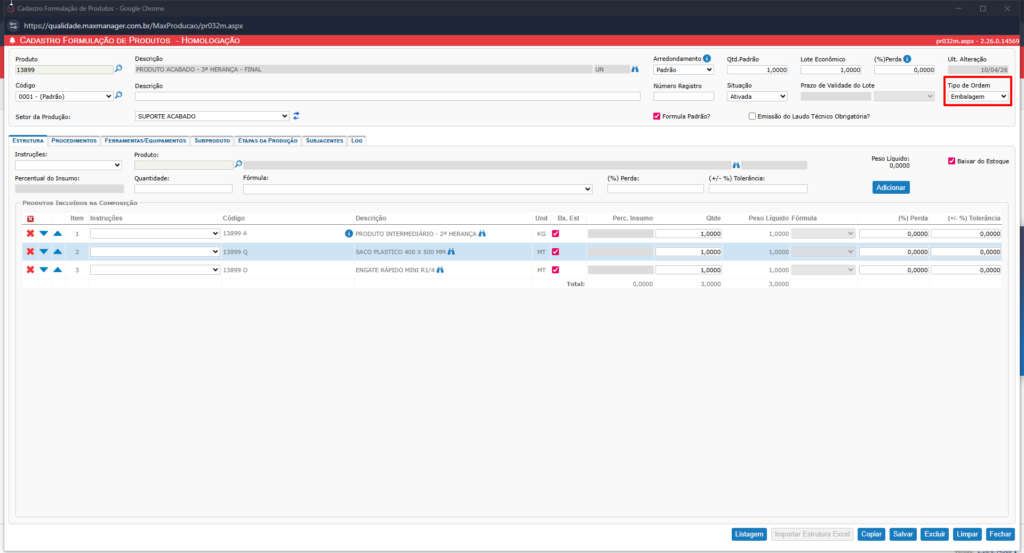Screen dimensions: 1024x553
Task: Click the info icon next to (%)Perda
Action: click(x=906, y=59)
